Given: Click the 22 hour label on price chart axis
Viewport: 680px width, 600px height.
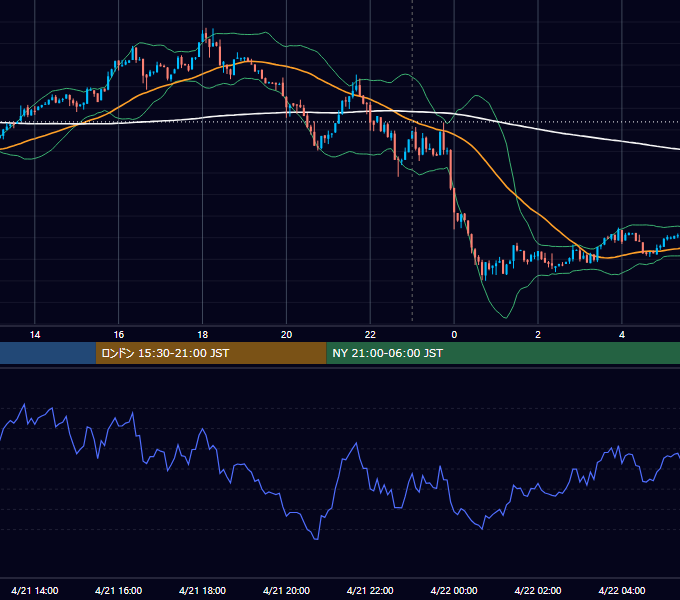Looking at the screenshot, I should [x=370, y=335].
